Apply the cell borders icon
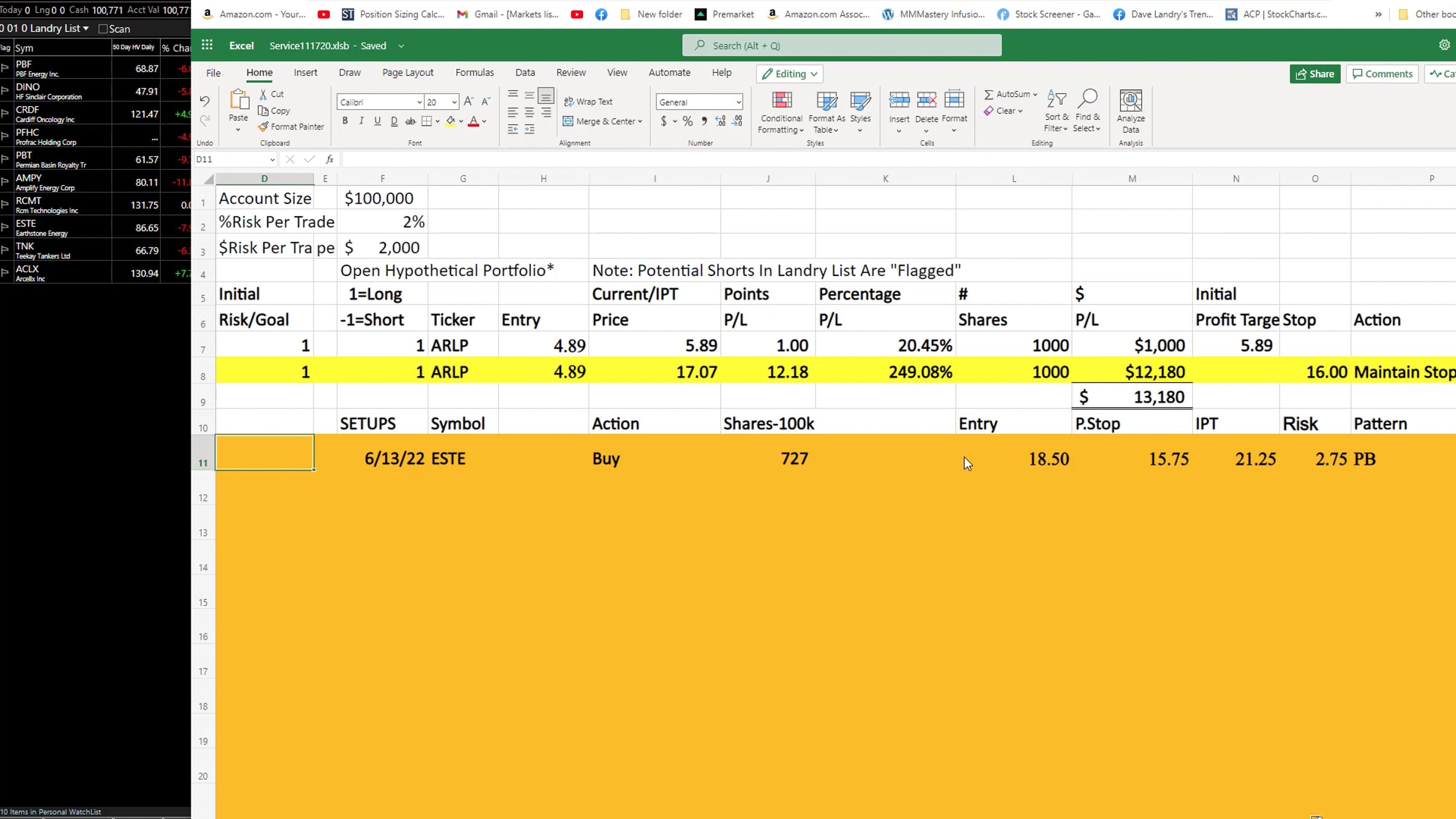 point(426,121)
